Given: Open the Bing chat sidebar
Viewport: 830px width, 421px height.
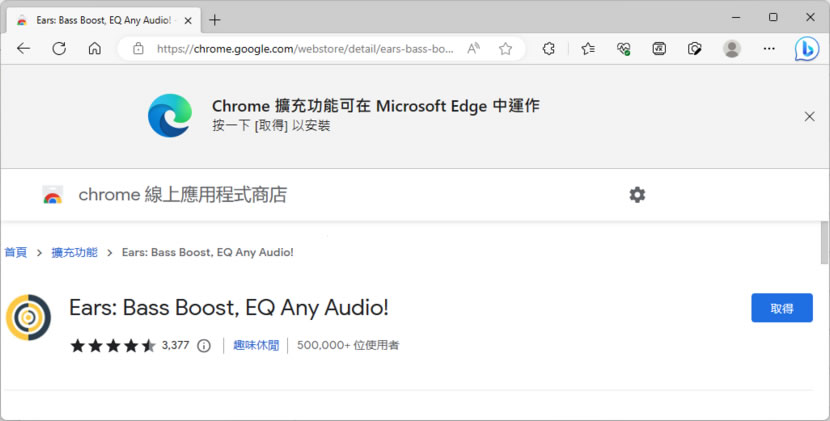Looking at the screenshot, I should point(807,49).
